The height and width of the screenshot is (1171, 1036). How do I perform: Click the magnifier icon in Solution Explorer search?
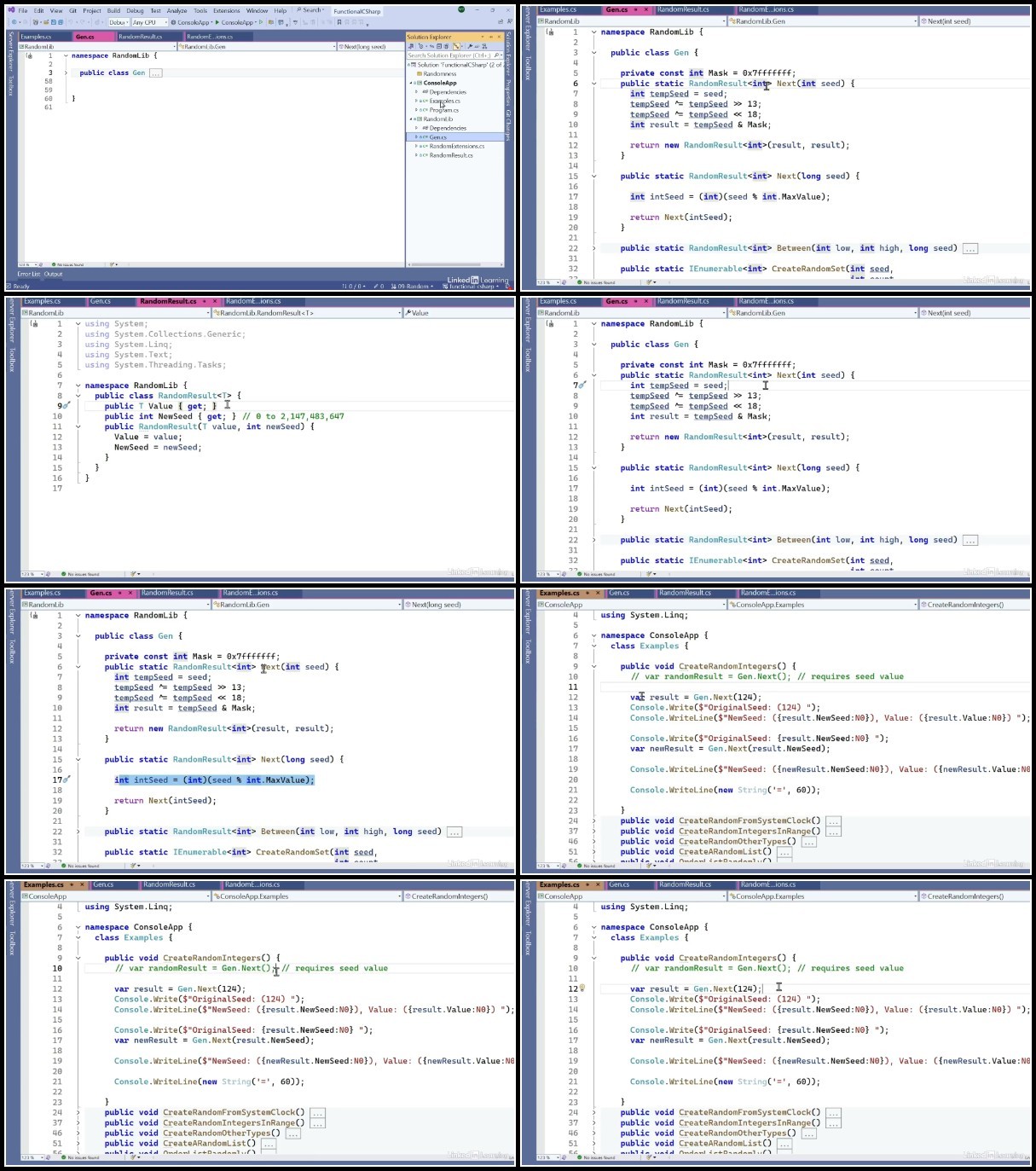pos(498,55)
